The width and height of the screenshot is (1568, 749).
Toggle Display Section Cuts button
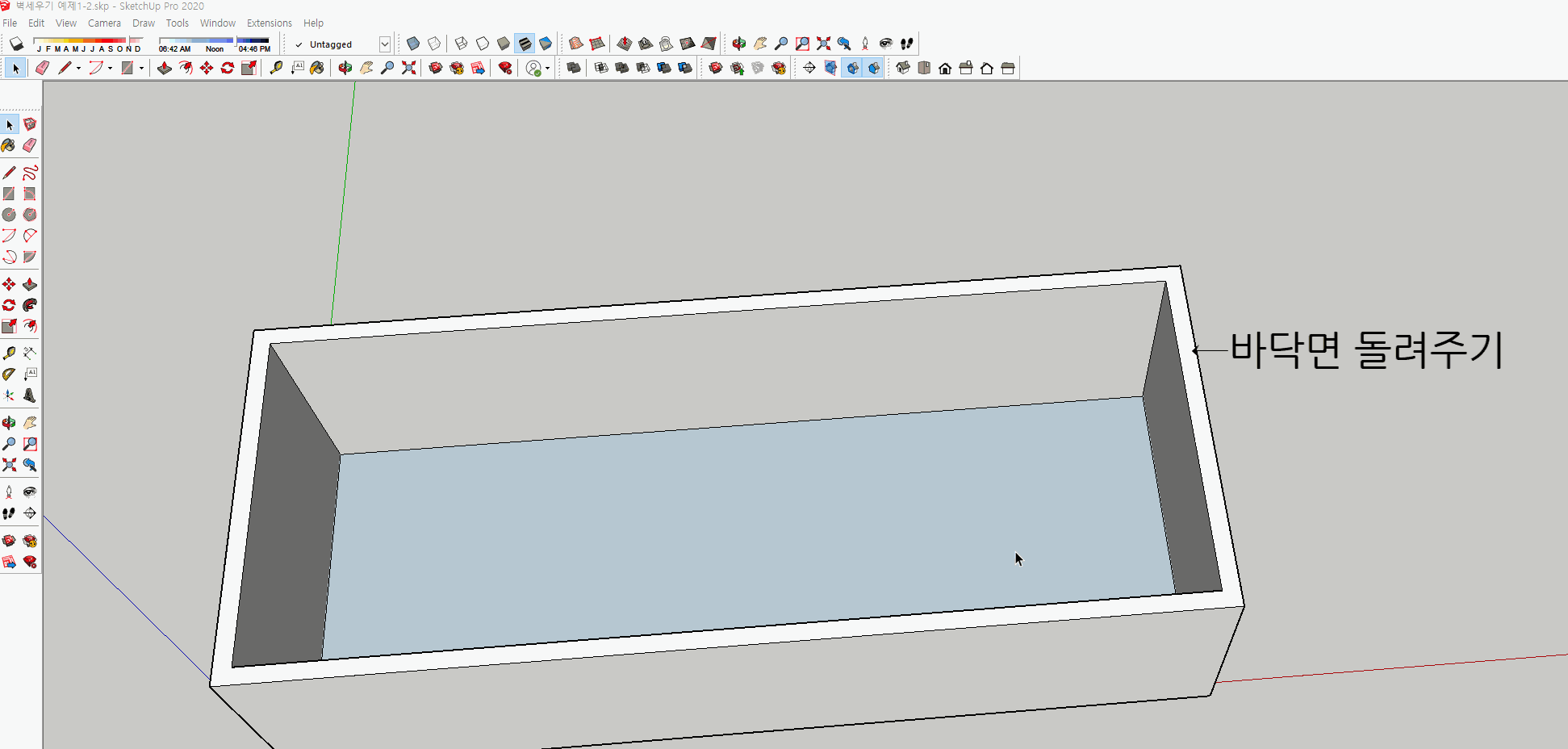pyautogui.click(x=853, y=69)
